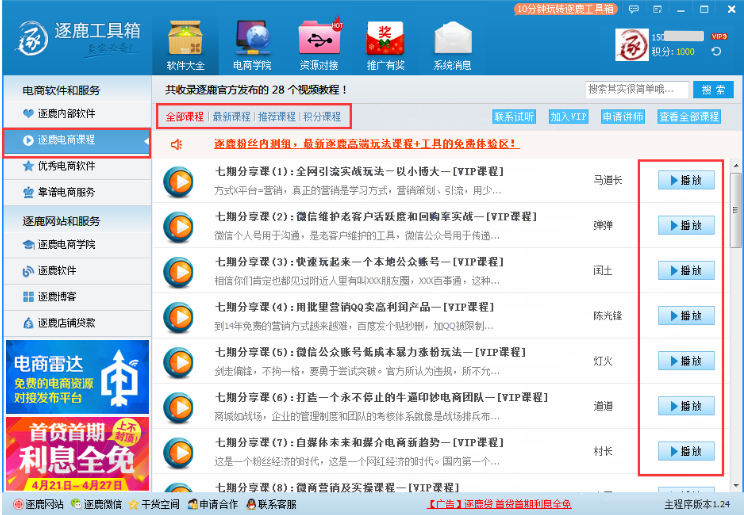Switch to 全部课程 tab
Screen dimensions: 744x515
click(185, 116)
